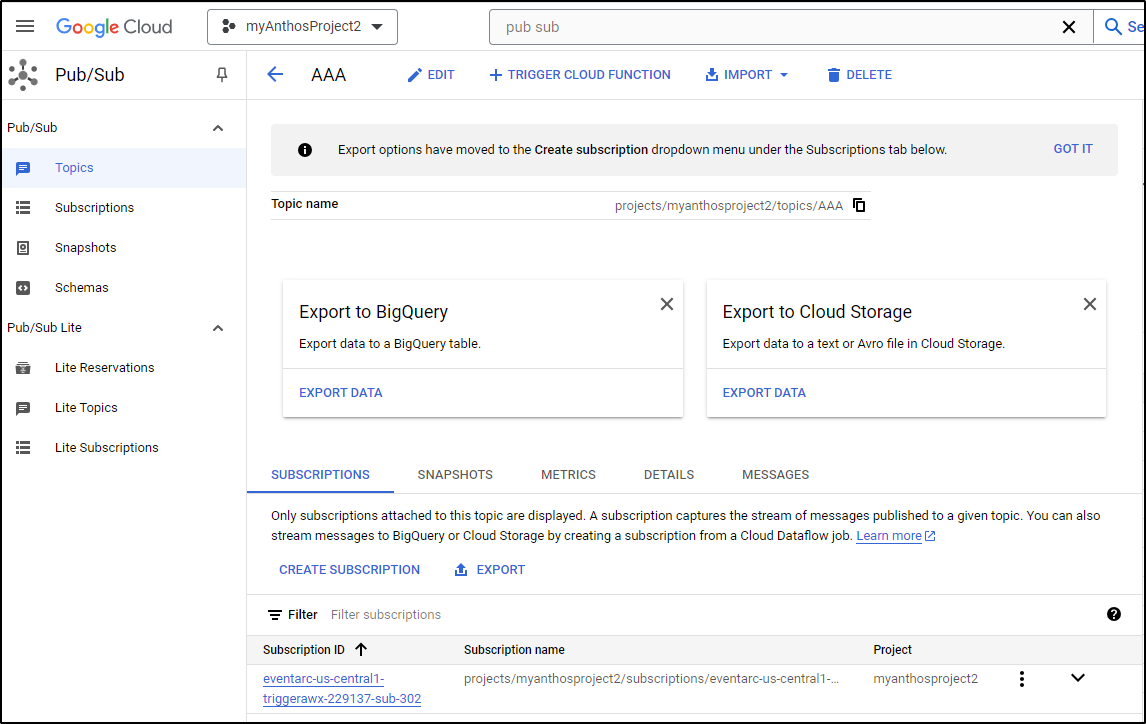Image resolution: width=1146 pixels, height=724 pixels.
Task: Click in the pub sub search field
Action: click(x=775, y=27)
